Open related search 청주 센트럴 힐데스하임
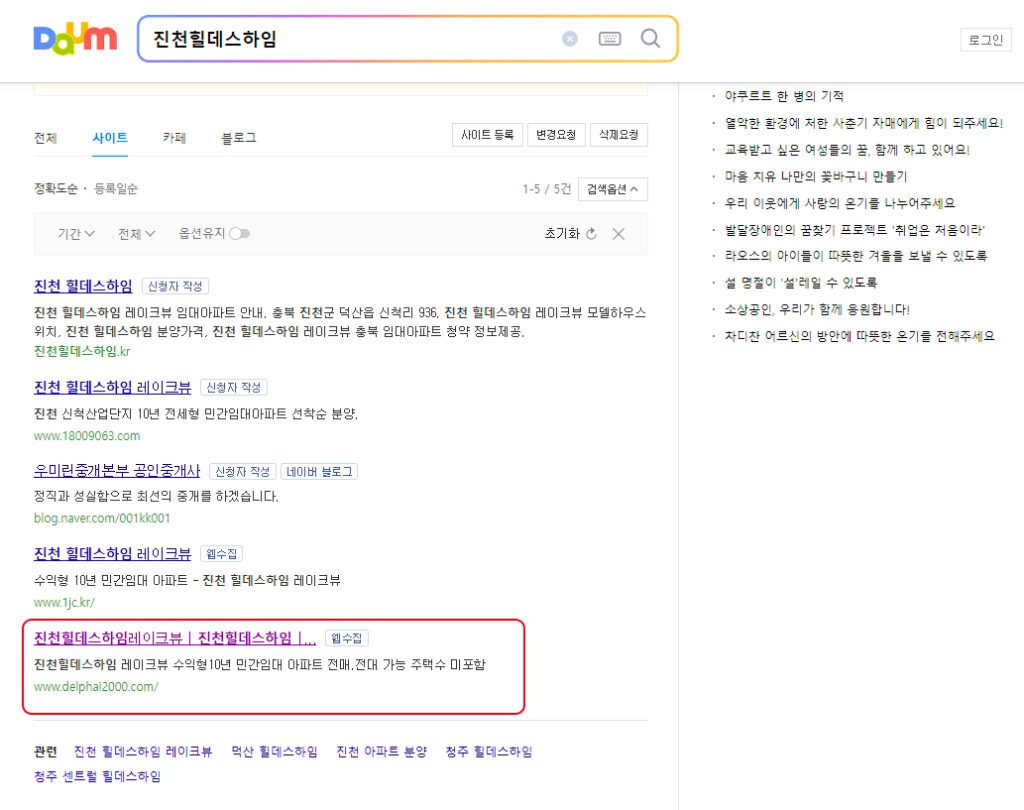The width and height of the screenshot is (1024, 810). pos(97,777)
